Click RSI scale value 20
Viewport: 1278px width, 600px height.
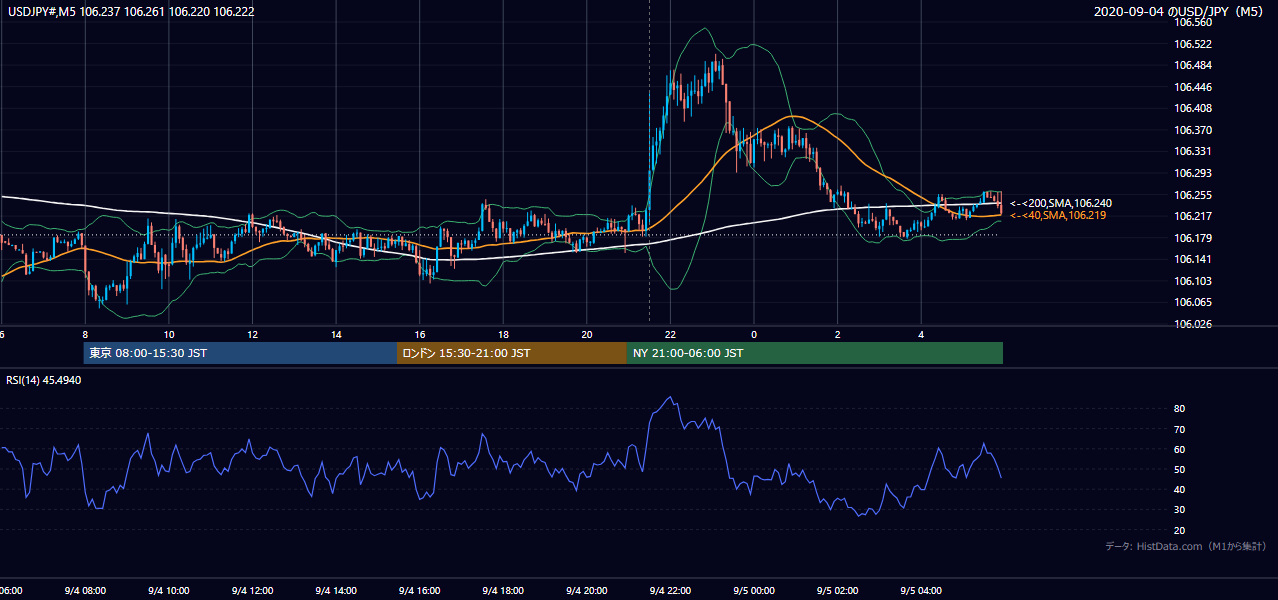(x=1180, y=530)
